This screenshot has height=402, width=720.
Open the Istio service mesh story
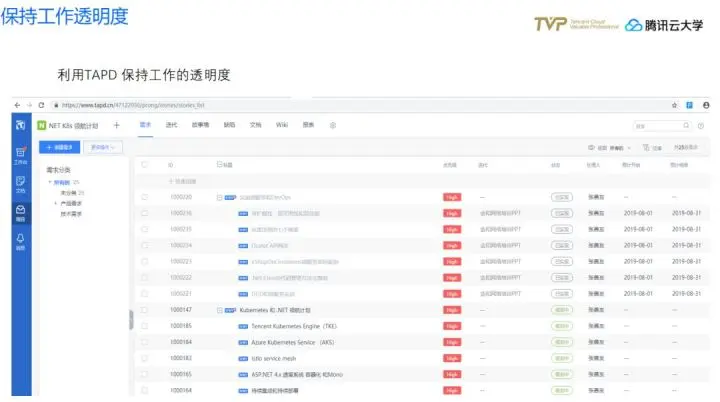click(x=274, y=358)
